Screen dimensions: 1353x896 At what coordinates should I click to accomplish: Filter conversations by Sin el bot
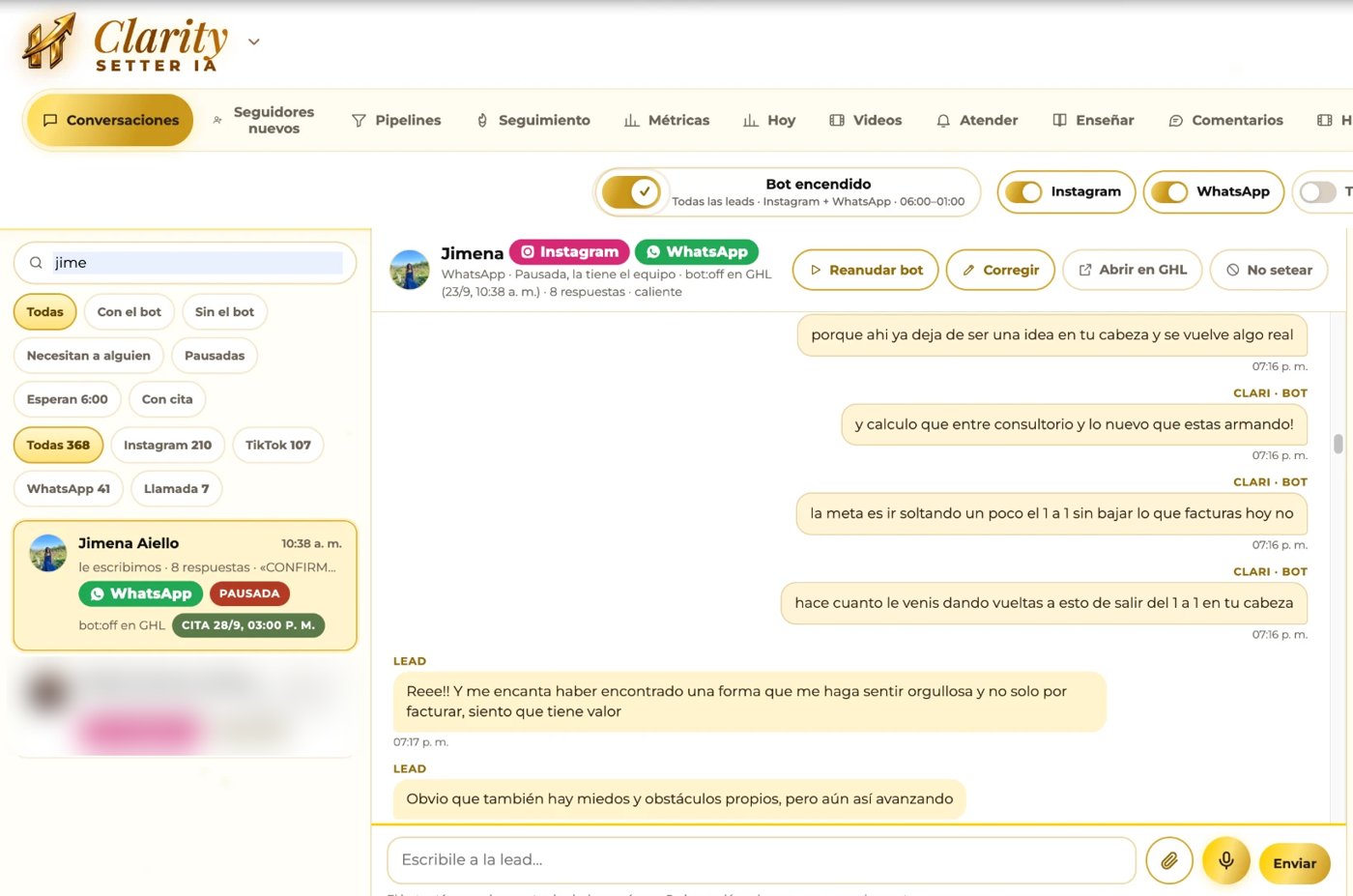click(224, 312)
